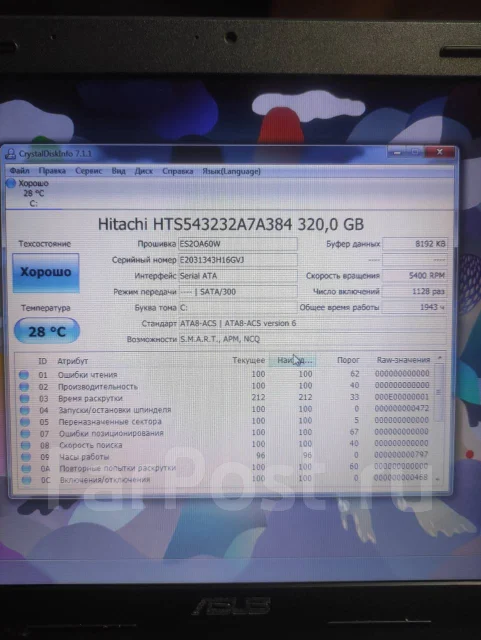The image size is (481, 640).
Task: Open the Вид menu
Action: (118, 171)
